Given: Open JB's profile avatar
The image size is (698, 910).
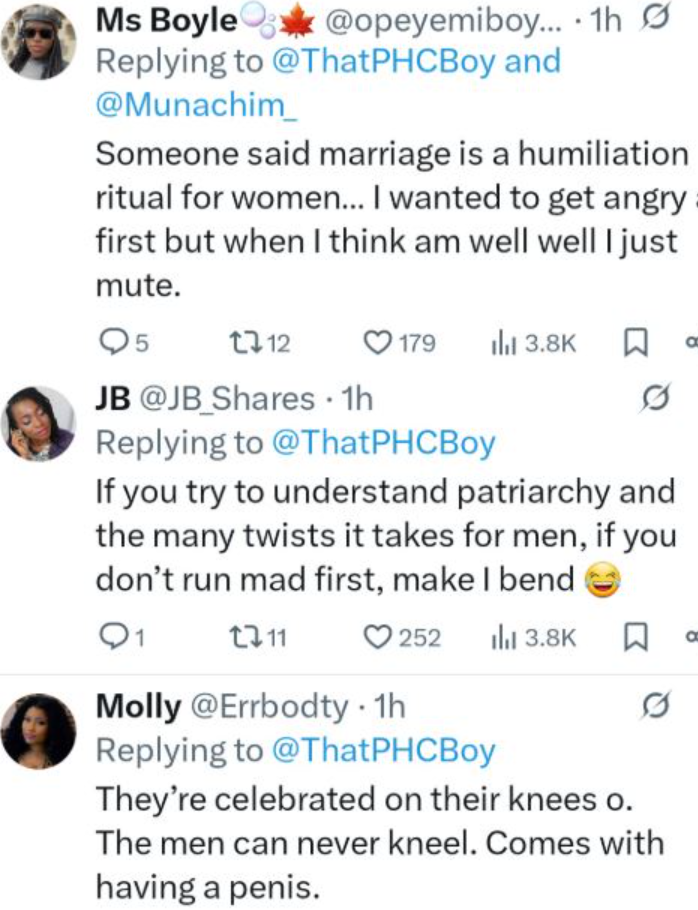Looking at the screenshot, I should [x=40, y=423].
